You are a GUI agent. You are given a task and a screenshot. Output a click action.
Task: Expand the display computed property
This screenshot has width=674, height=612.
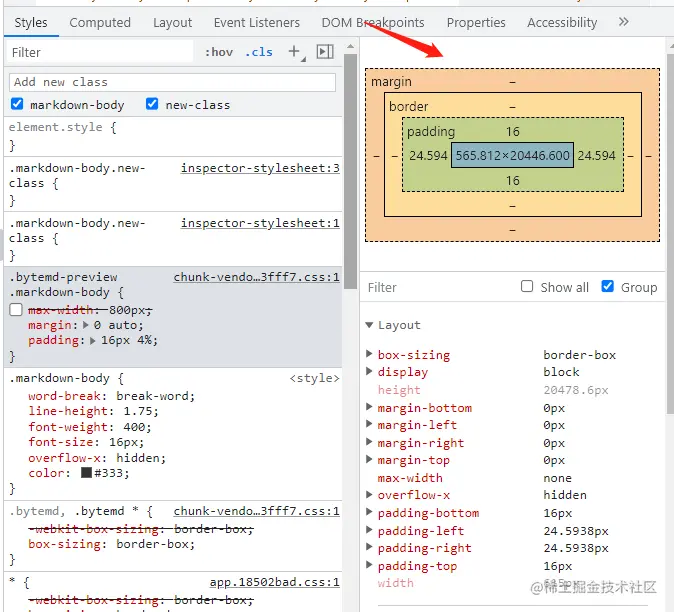pos(369,371)
